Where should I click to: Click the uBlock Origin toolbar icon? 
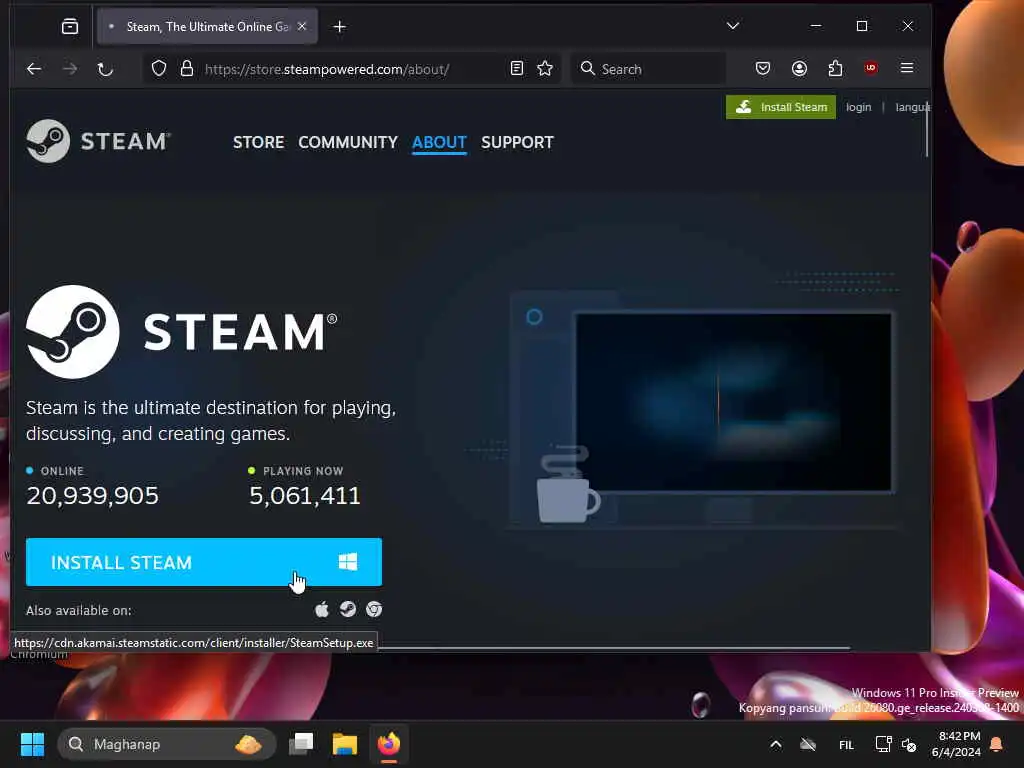click(x=871, y=68)
